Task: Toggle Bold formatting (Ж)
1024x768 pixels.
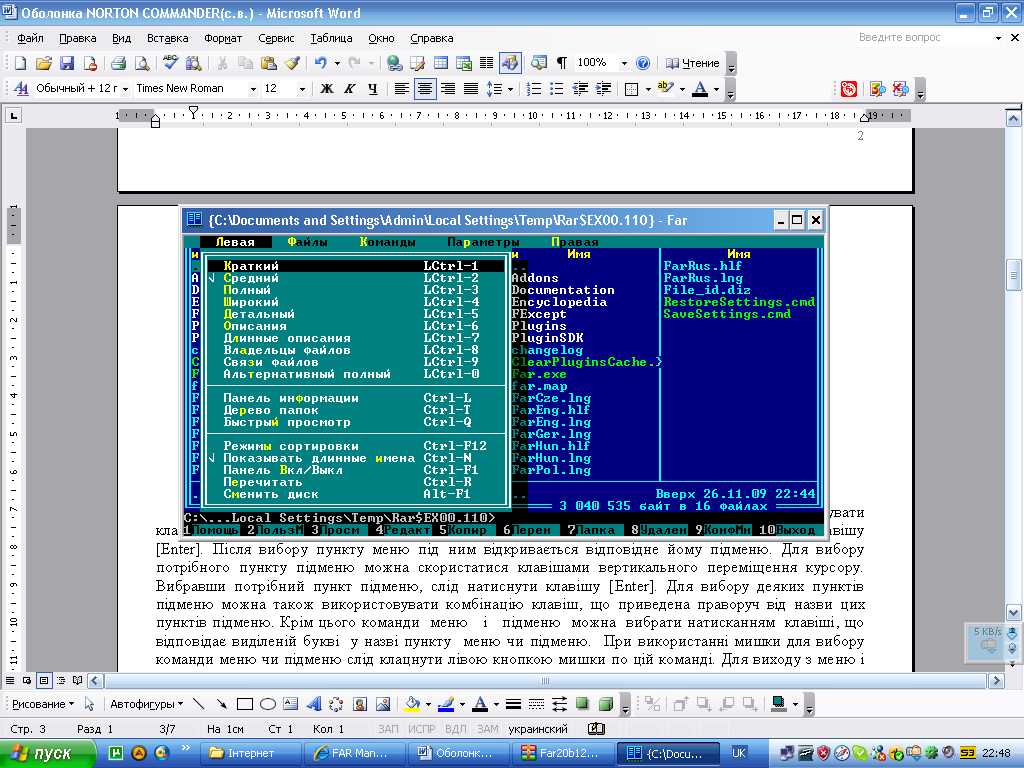Action: pos(327,89)
